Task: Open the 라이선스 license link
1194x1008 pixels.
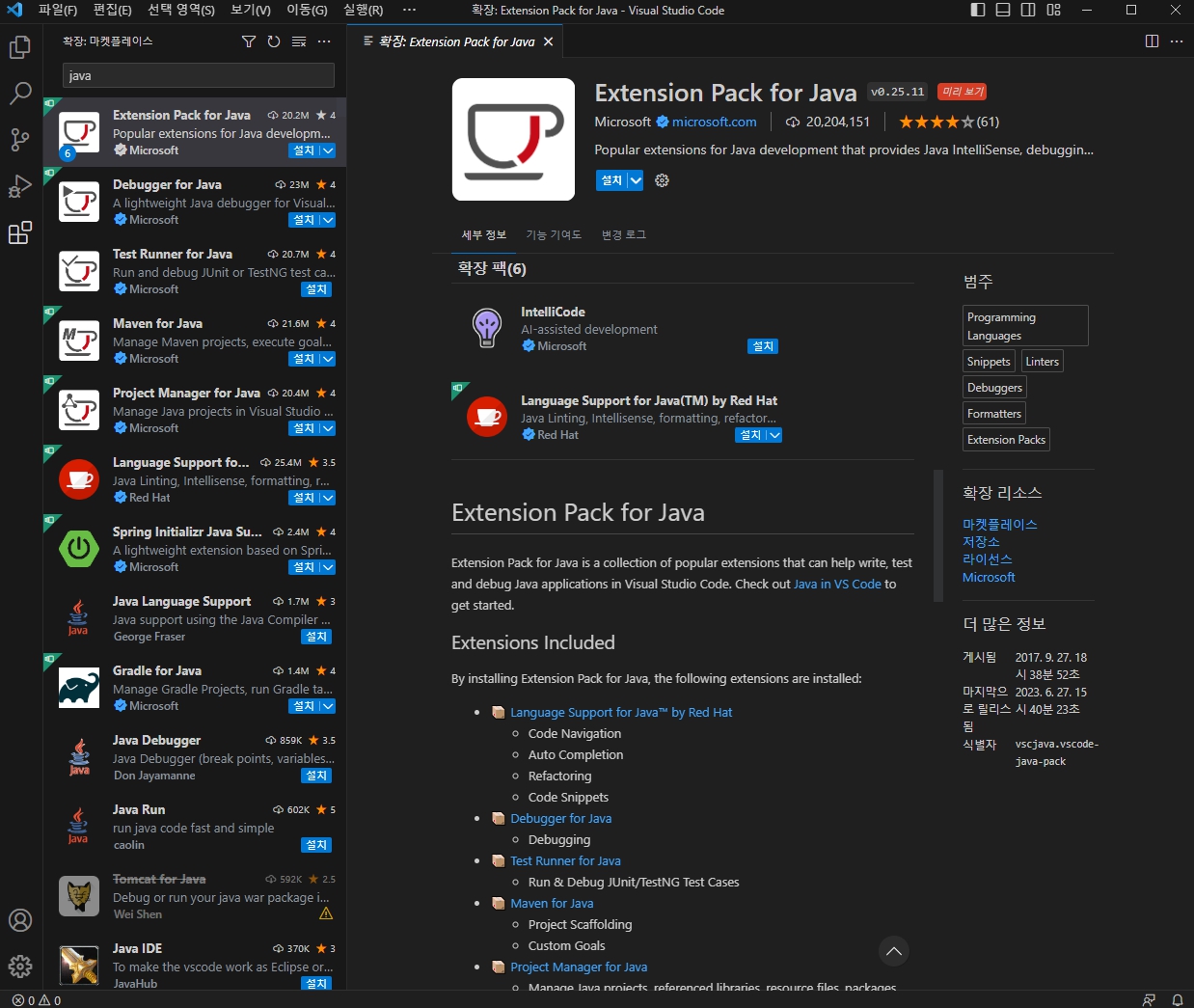Action: pyautogui.click(x=988, y=559)
